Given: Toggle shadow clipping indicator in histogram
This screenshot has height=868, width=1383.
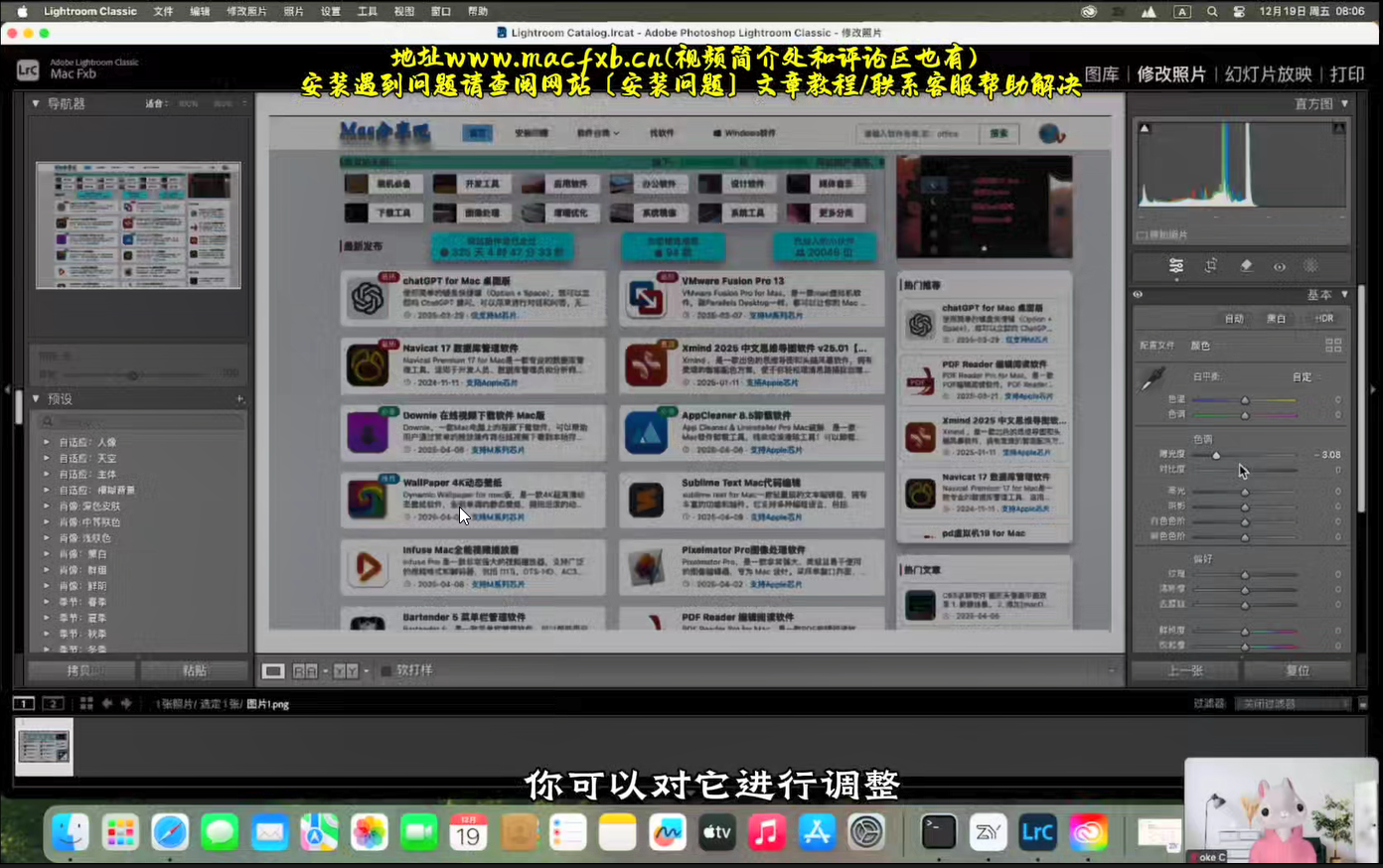Looking at the screenshot, I should [x=1145, y=128].
